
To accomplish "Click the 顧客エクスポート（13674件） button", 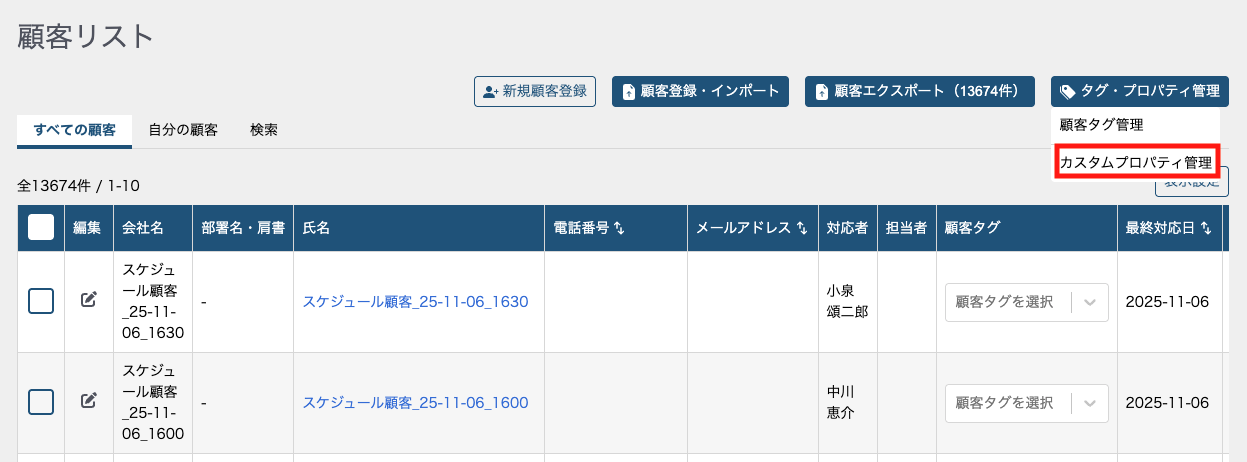I will tap(918, 91).
